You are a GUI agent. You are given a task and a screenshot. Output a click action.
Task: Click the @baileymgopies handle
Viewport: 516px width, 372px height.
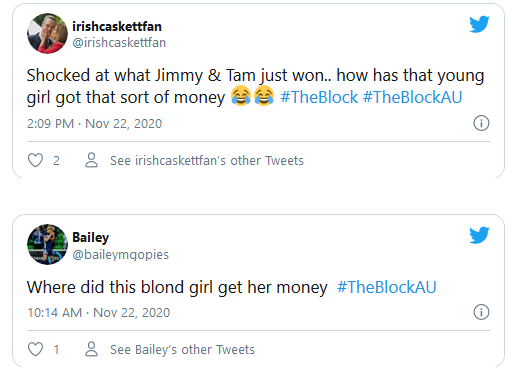pos(121,254)
